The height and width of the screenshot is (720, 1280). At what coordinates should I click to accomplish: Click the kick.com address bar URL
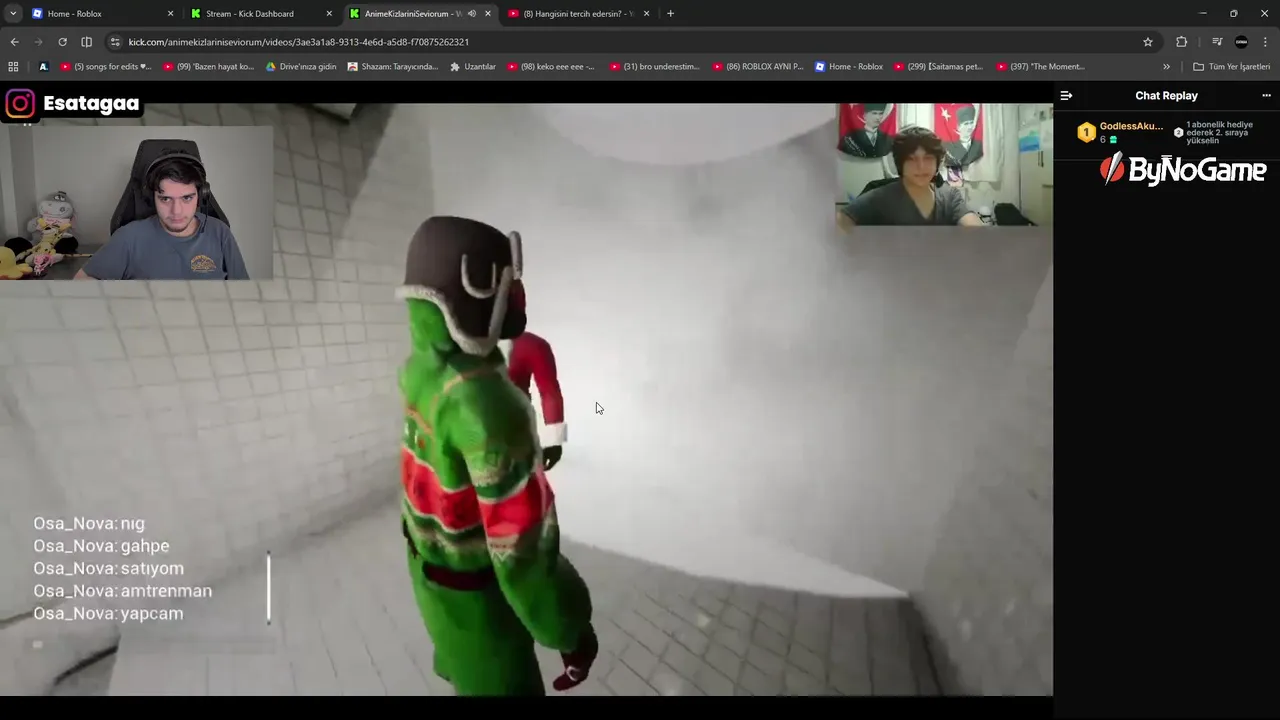(299, 42)
